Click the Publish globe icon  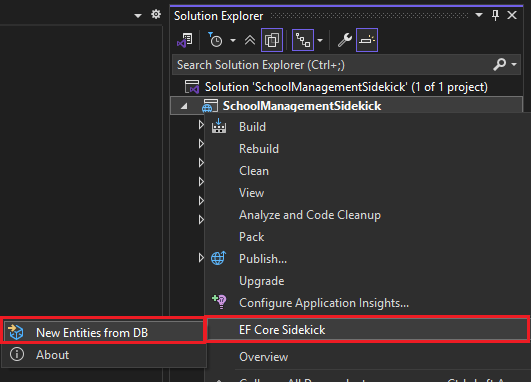click(218, 258)
